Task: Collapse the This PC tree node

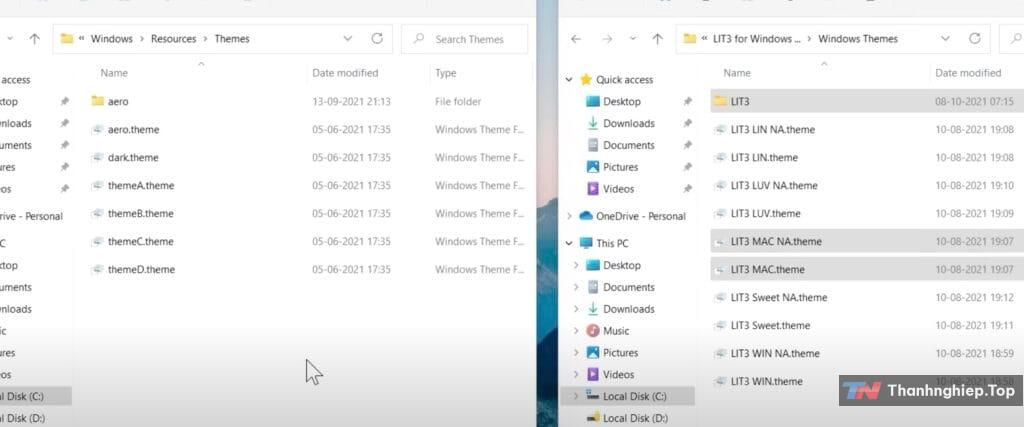Action: (x=570, y=243)
